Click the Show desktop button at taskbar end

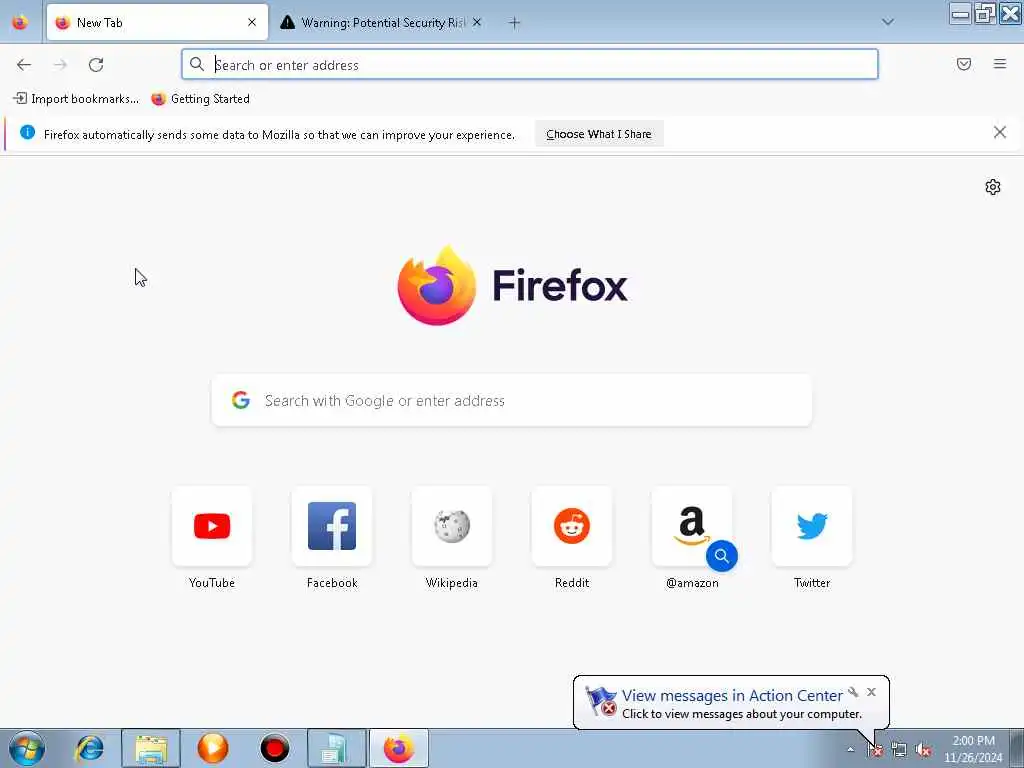[x=1018, y=748]
